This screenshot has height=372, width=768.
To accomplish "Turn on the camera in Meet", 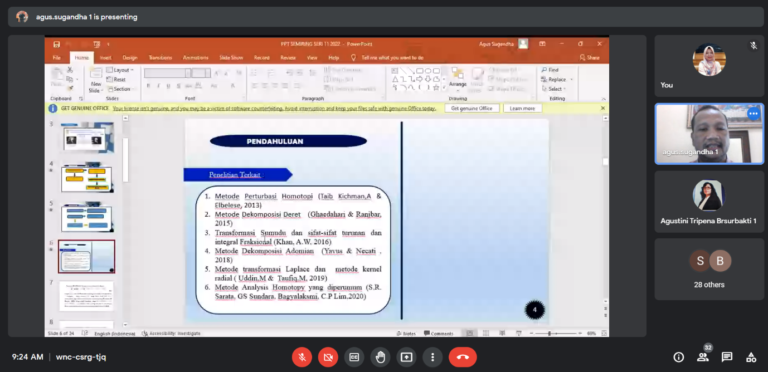I will 328,357.
